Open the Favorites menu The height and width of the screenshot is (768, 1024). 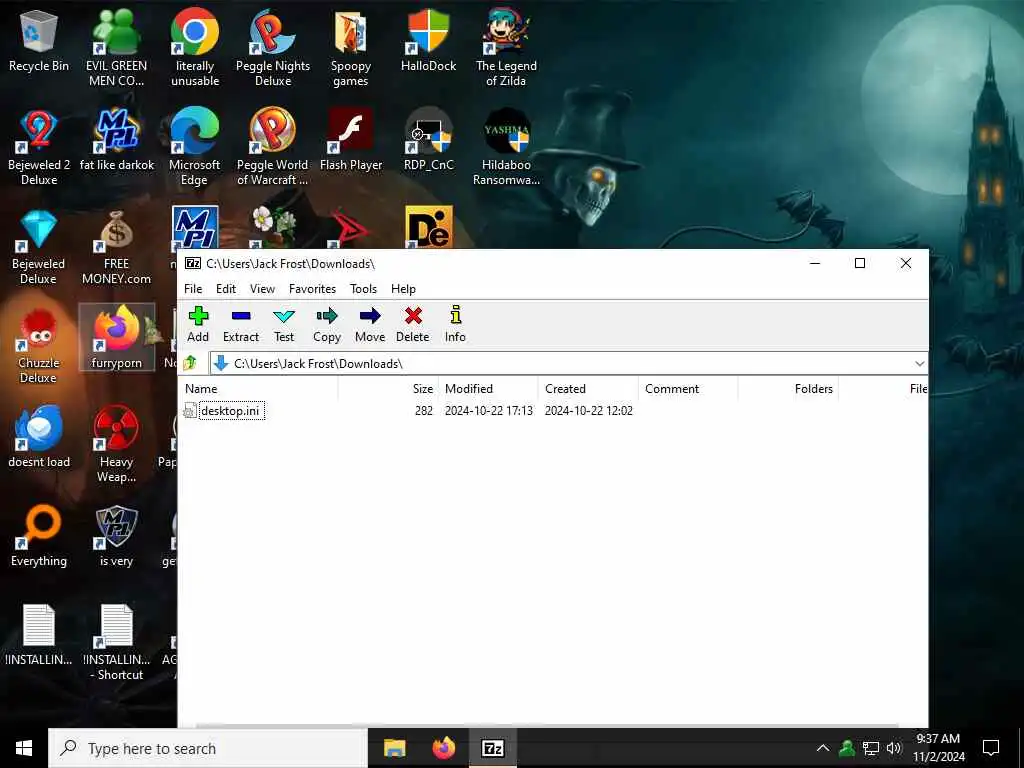(312, 289)
